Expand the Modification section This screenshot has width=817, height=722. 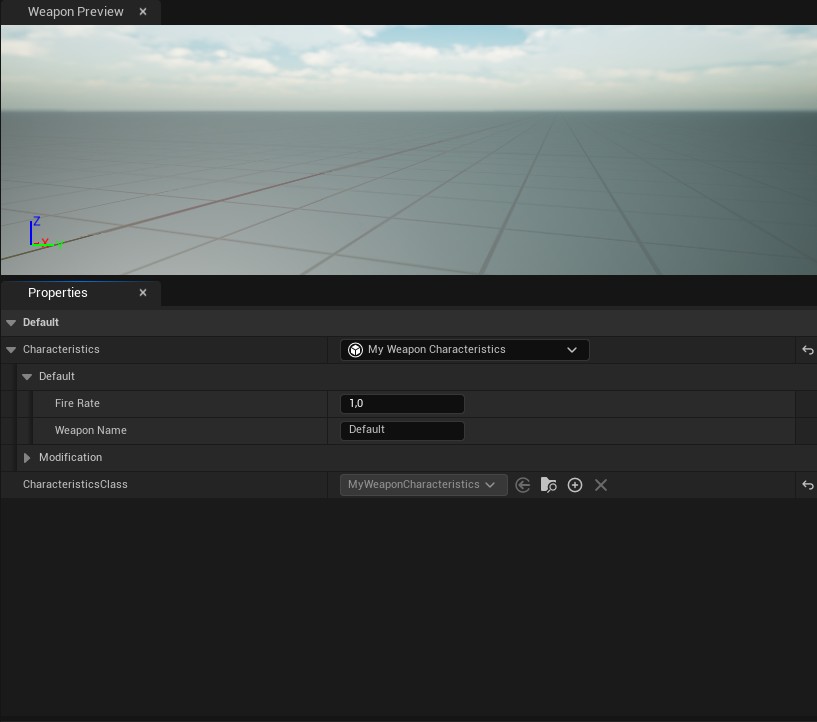coord(27,457)
